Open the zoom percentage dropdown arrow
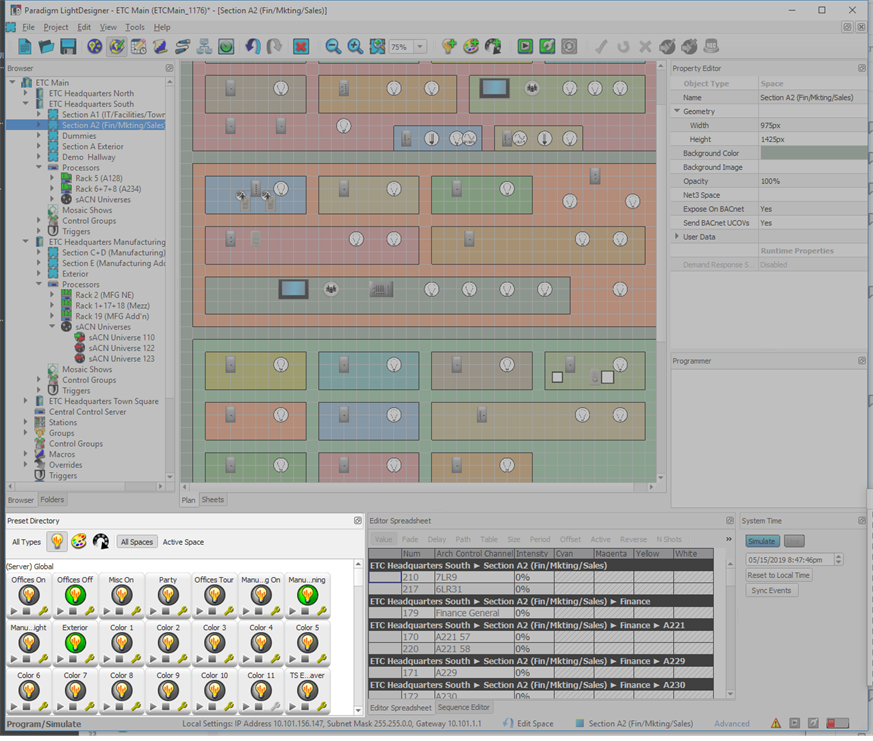 [x=420, y=47]
